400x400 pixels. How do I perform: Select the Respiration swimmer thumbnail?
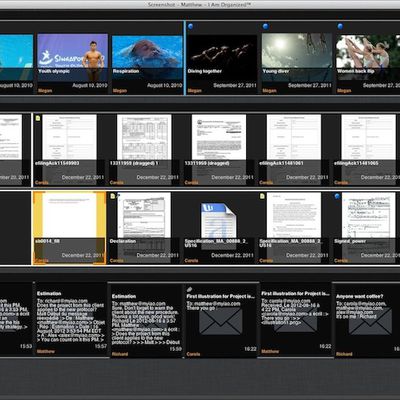147,57
